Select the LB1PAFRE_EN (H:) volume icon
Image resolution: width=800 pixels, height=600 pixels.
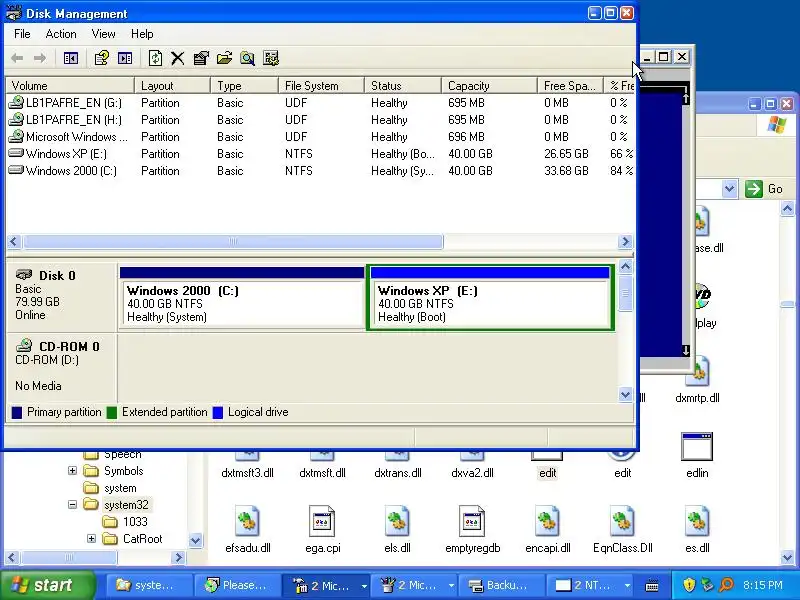coord(16,119)
